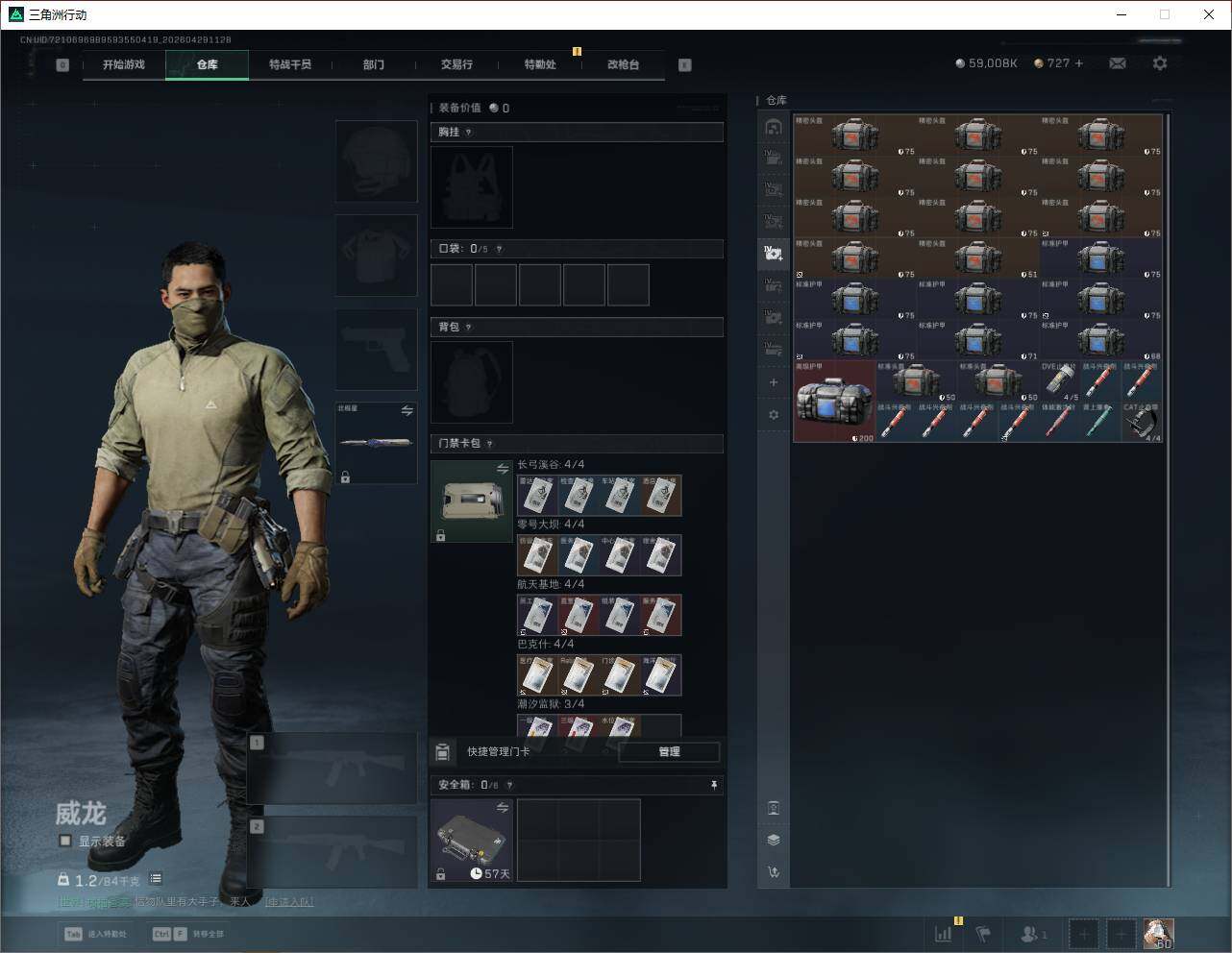Image resolution: width=1232 pixels, height=953 pixels.
Task: Click the 59,008K currency balance
Action: [986, 63]
